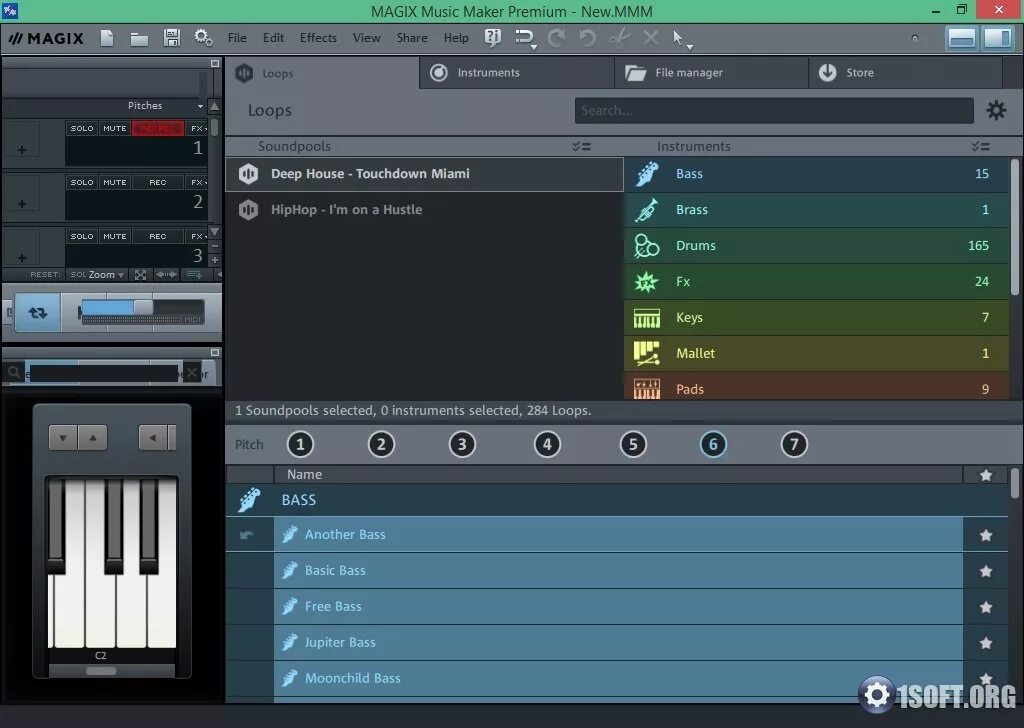Click the Mallet instrument icon
1024x728 pixels.
(647, 353)
